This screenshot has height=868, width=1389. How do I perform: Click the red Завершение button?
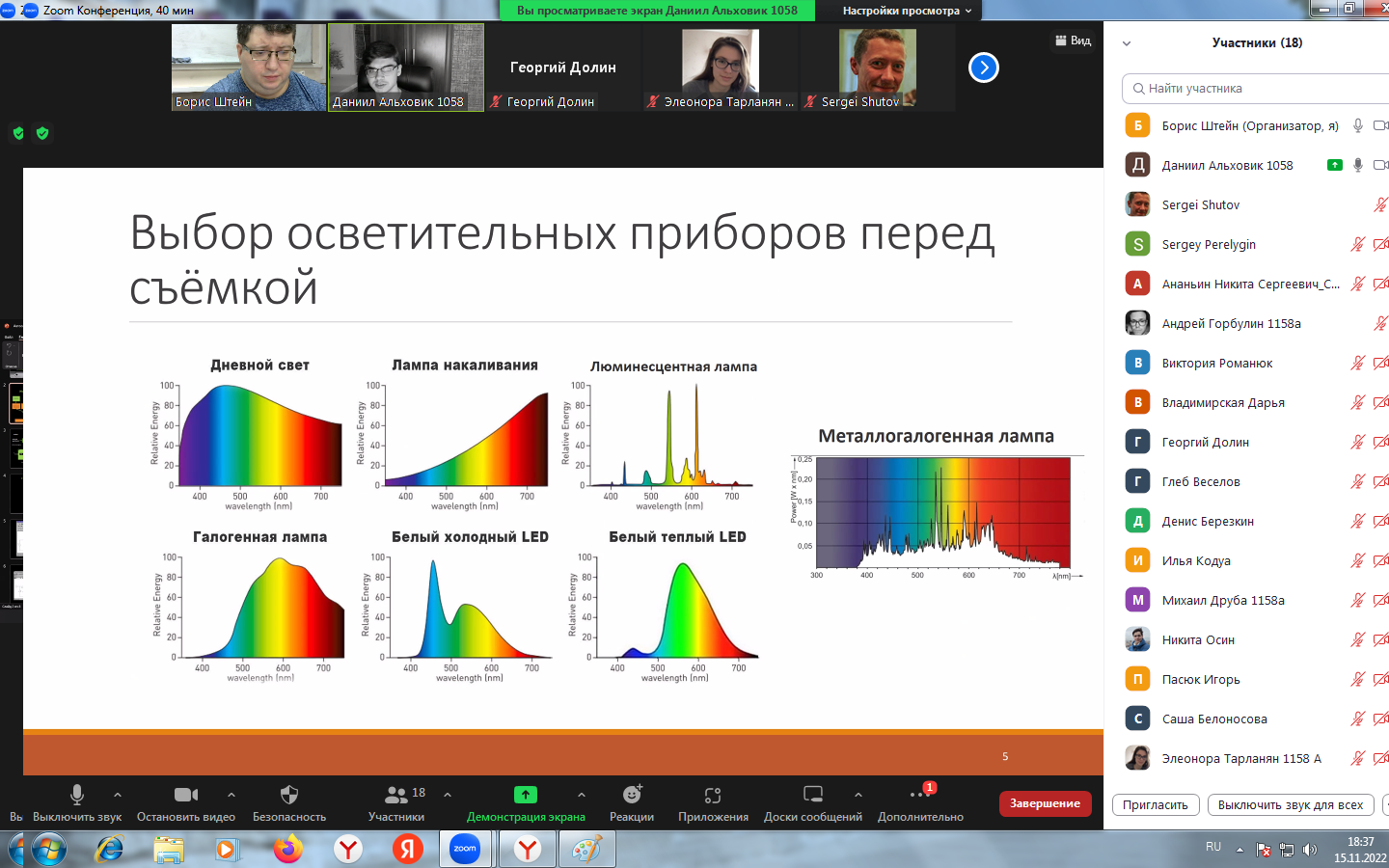pos(1045,803)
